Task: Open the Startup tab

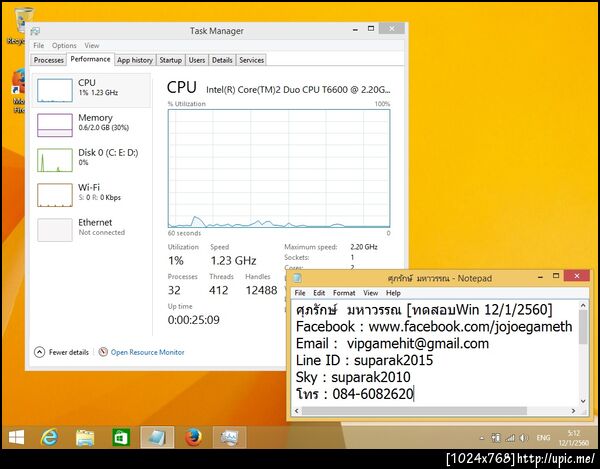Action: pyautogui.click(x=171, y=60)
